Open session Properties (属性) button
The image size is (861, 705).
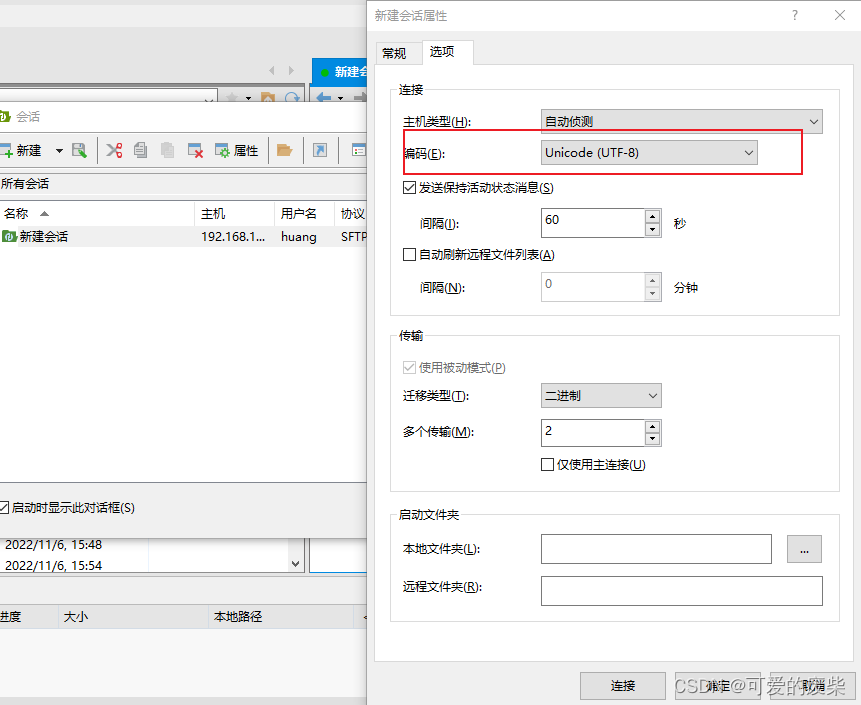[x=237, y=150]
